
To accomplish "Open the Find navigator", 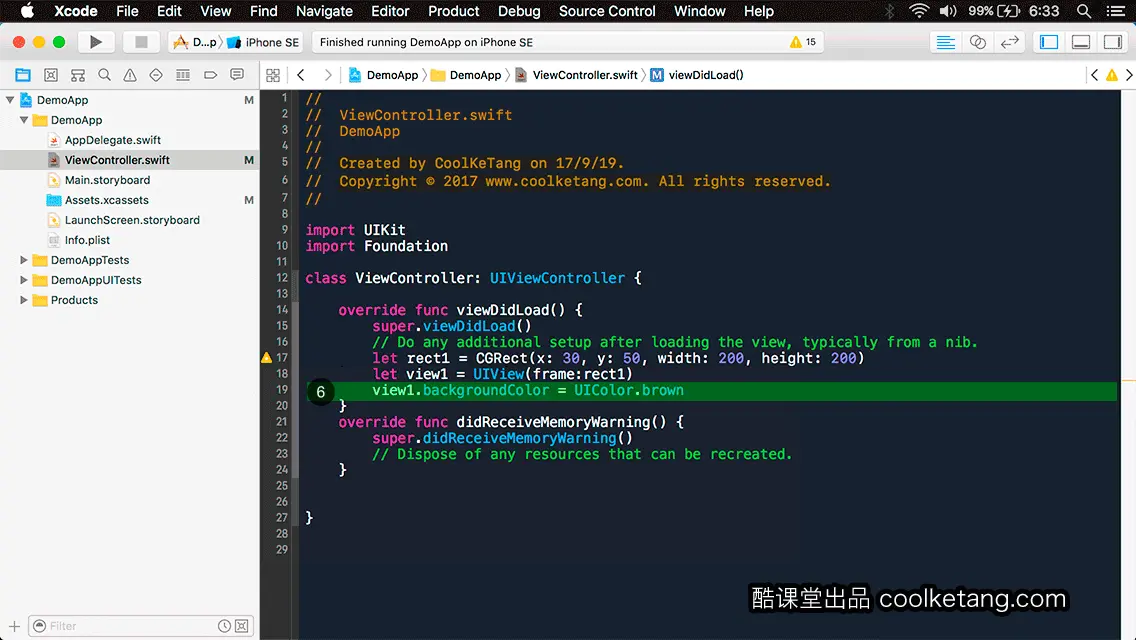I will pyautogui.click(x=104, y=75).
